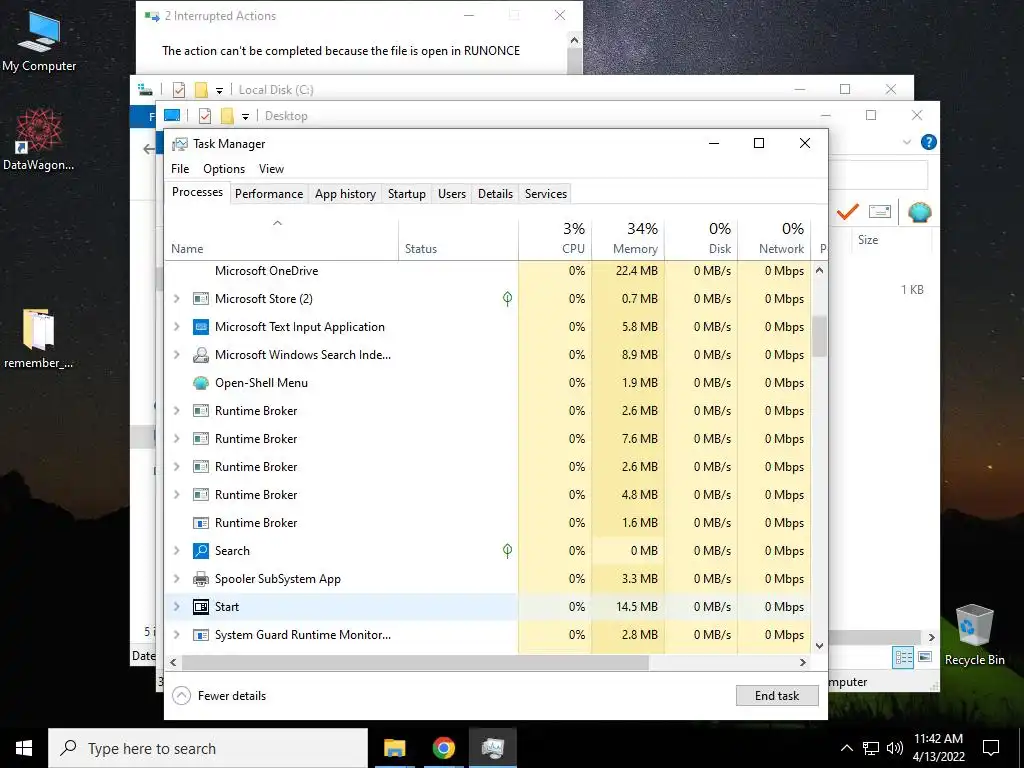Open network status in system tray
Viewport: 1024px width, 768px height.
coord(871,748)
